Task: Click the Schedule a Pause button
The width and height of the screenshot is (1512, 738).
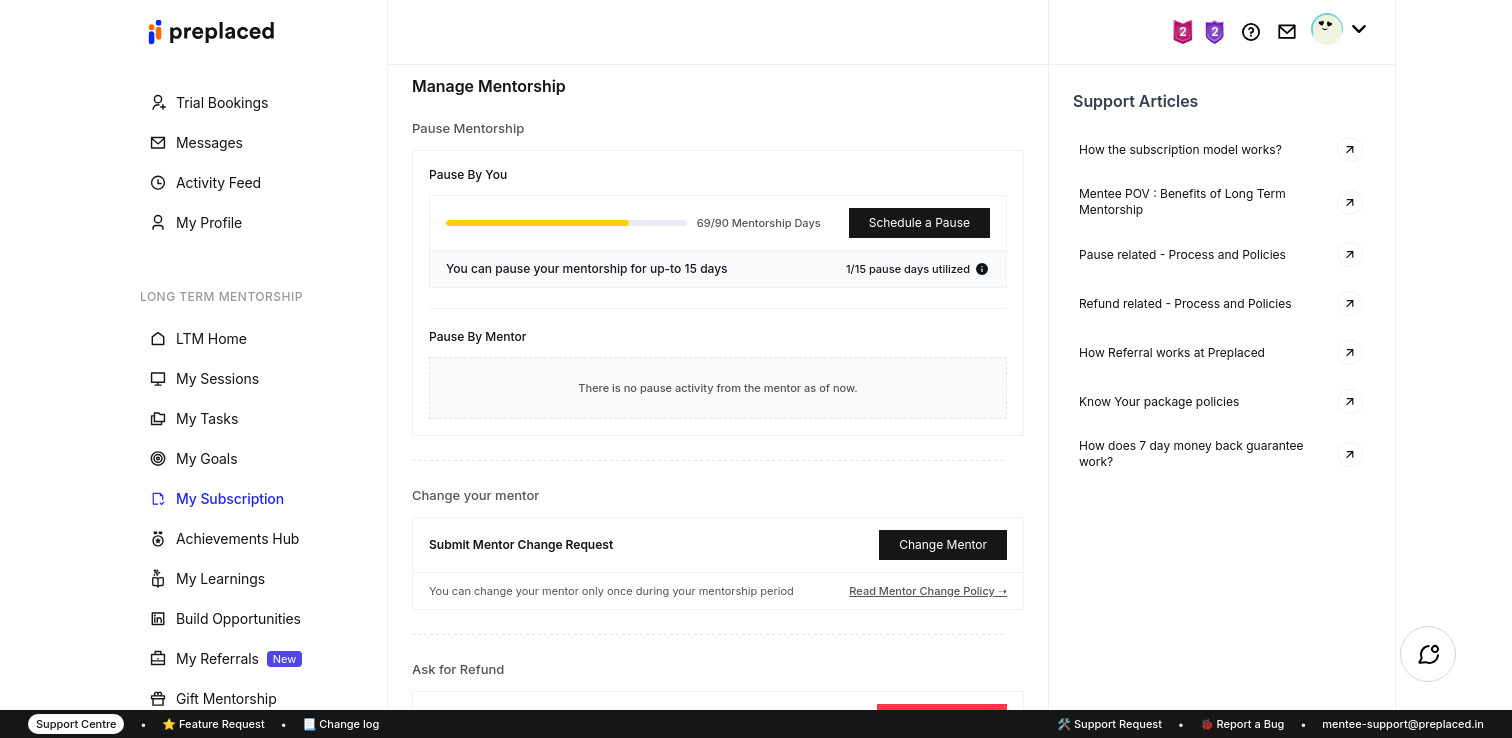Action: (x=919, y=223)
